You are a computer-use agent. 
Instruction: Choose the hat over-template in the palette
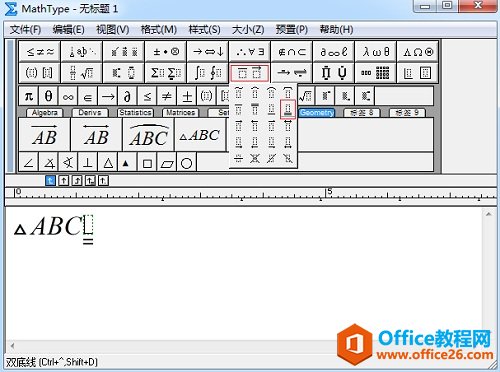tap(255, 92)
